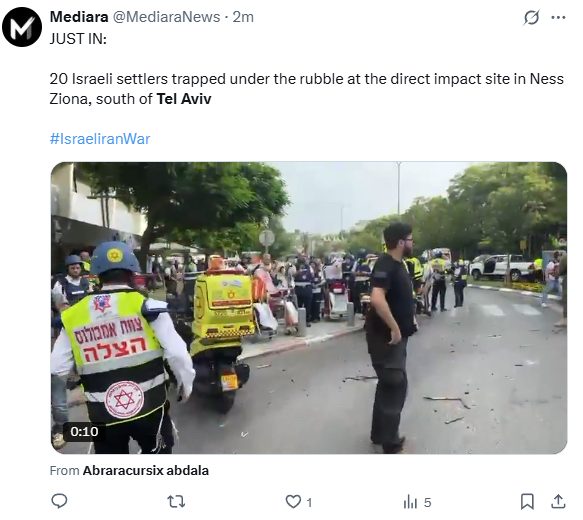
Task: Click the reply speech bubble icon
Action: (x=59, y=502)
